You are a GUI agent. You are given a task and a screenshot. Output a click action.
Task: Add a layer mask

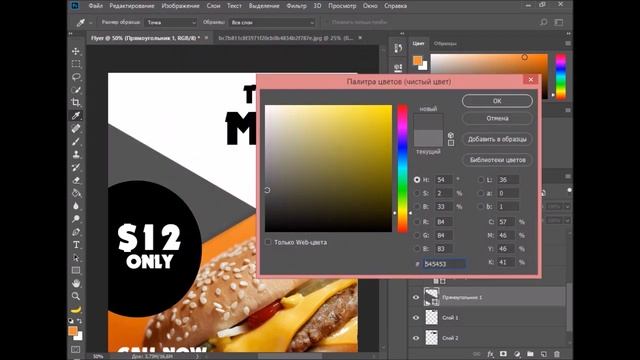(503, 354)
